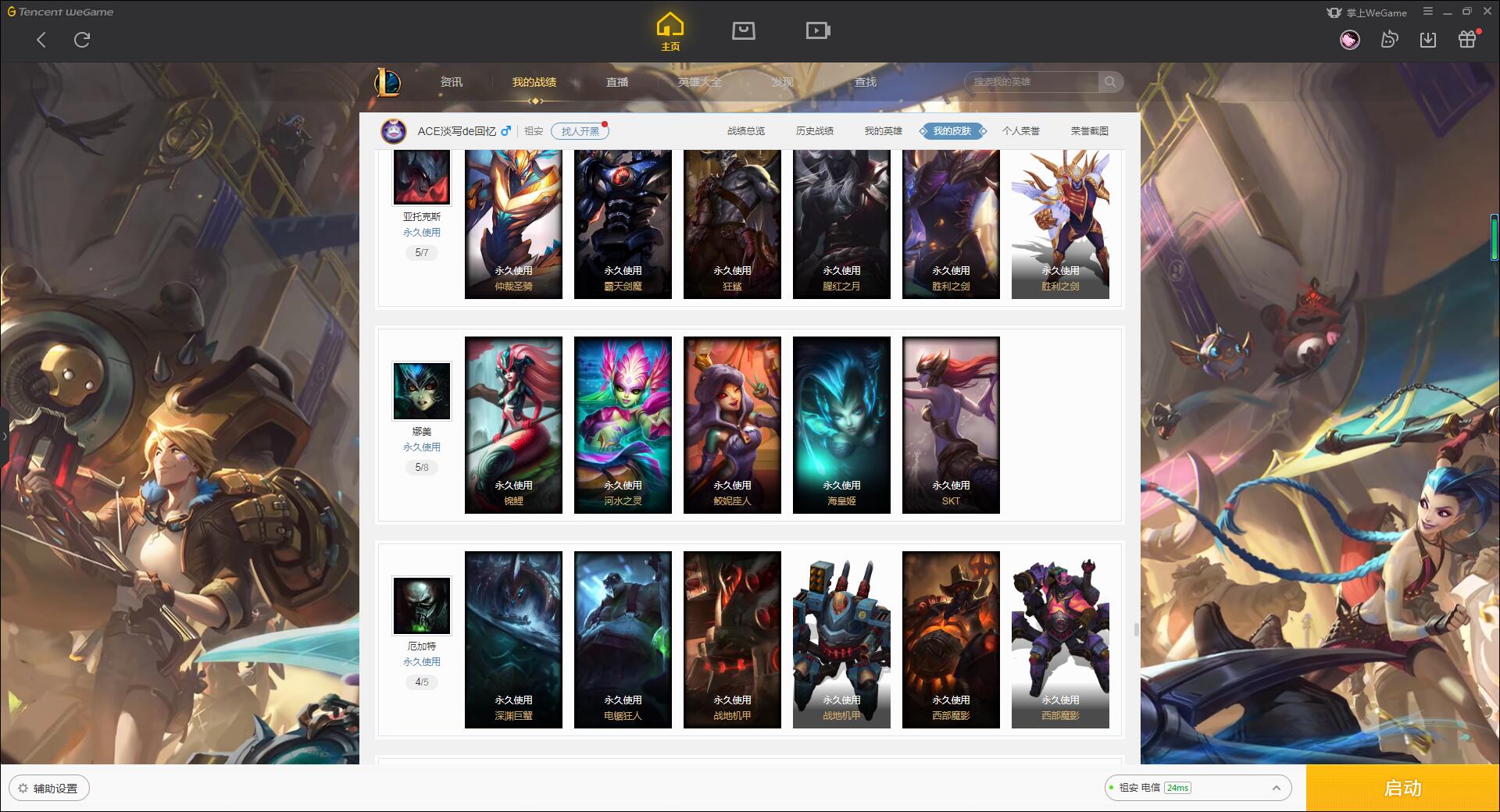Open the 主页 home icon
This screenshot has height=812, width=1500.
[x=670, y=32]
